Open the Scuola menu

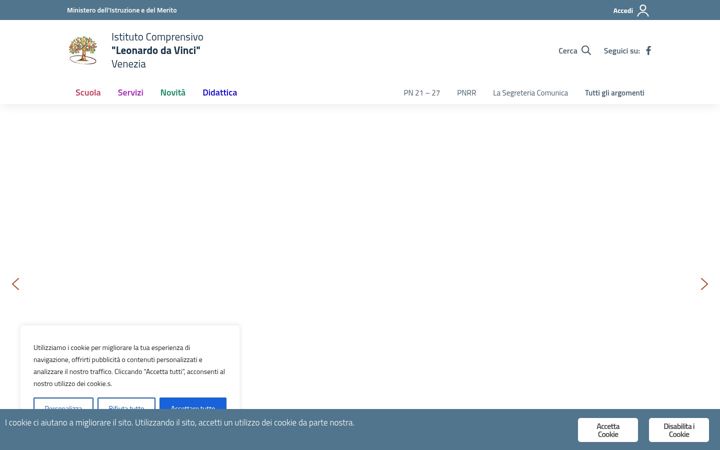tap(88, 93)
